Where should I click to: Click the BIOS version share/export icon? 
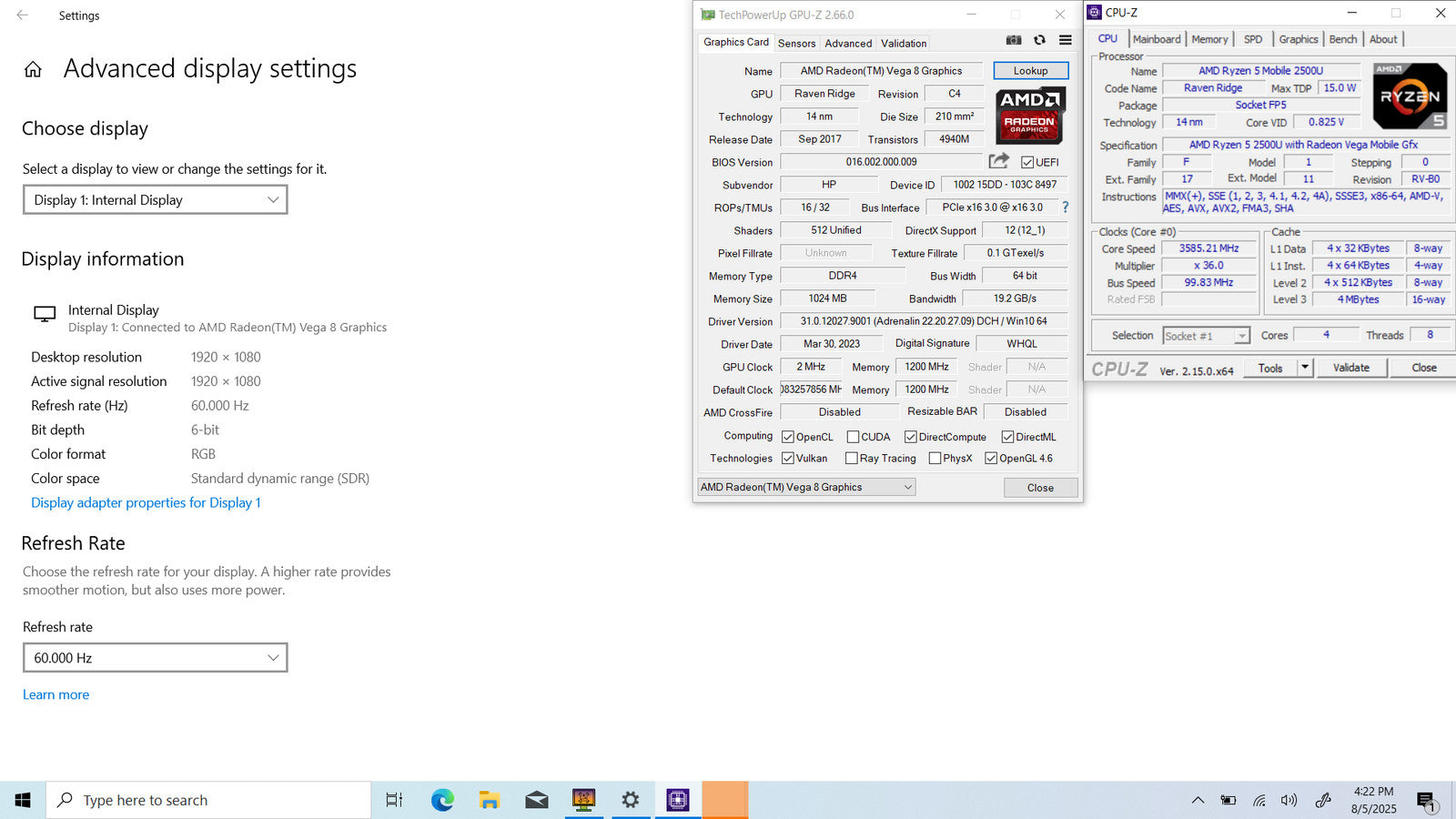click(x=998, y=161)
